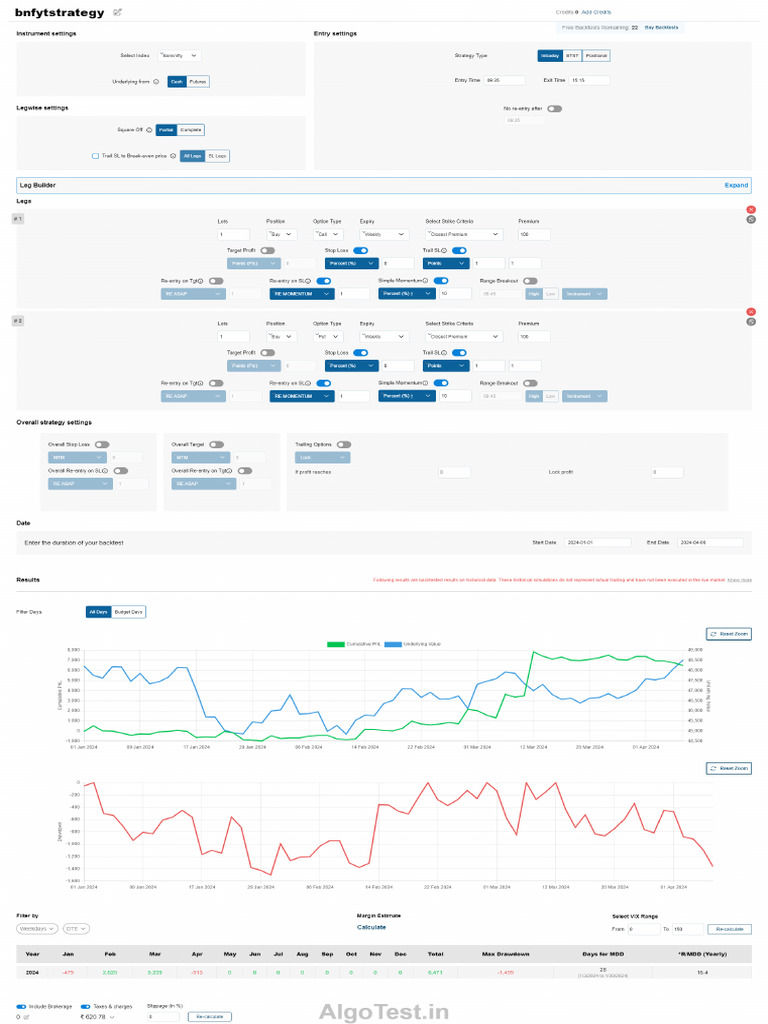Screen dimensions: 768x1024
Task: Open leg #1 Select Strike Criteria dropdown
Action: click(464, 234)
